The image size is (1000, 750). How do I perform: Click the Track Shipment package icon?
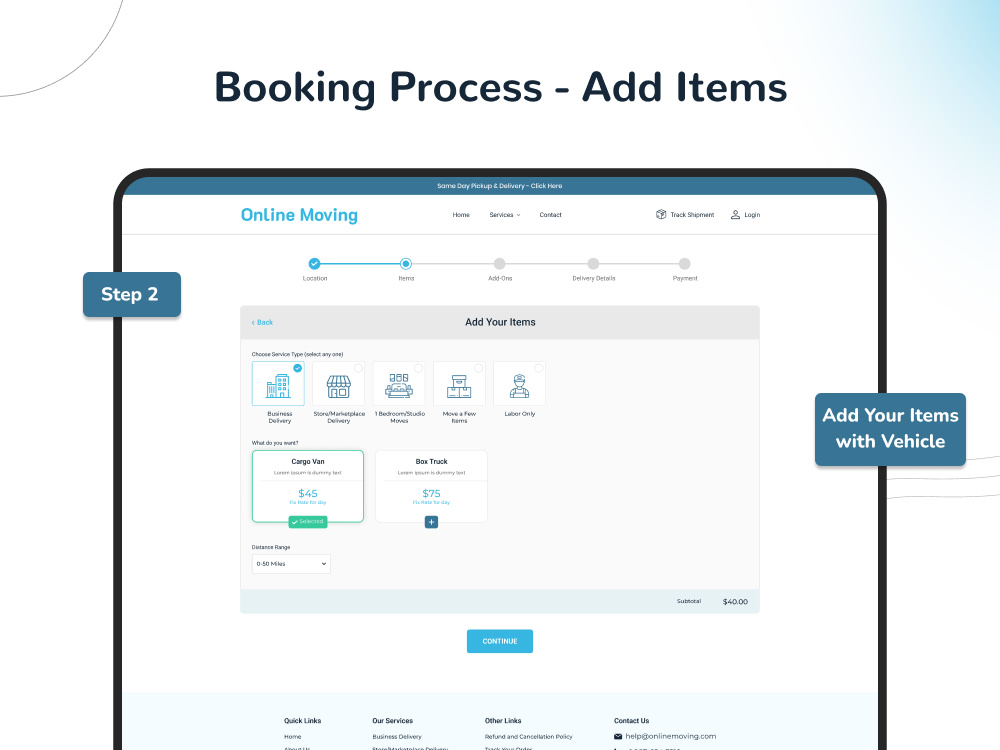pyautogui.click(x=661, y=214)
